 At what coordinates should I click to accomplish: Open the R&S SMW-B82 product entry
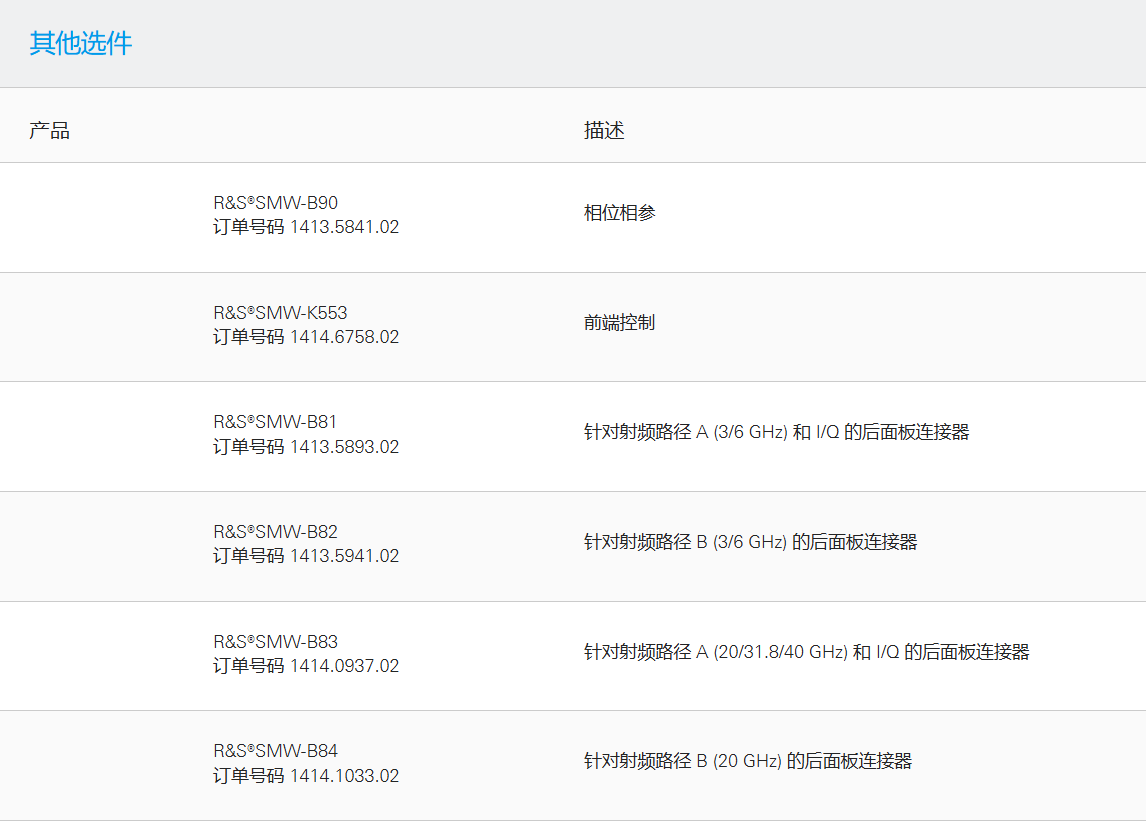click(x=275, y=532)
